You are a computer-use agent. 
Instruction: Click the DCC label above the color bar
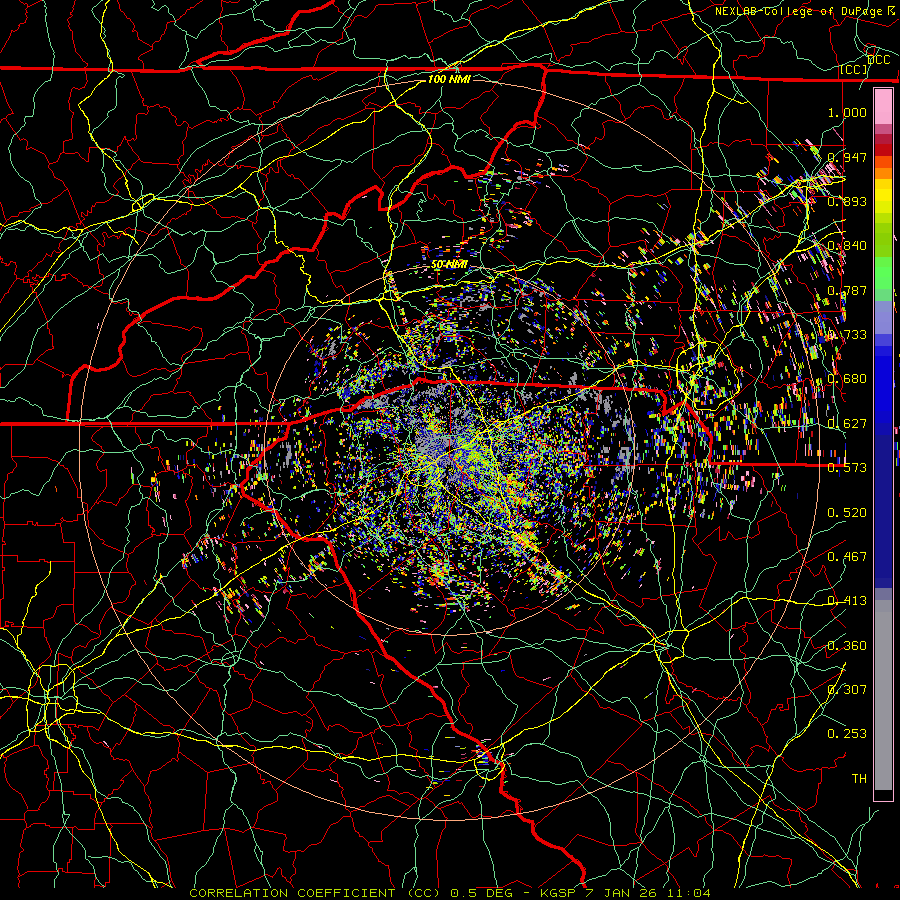879,59
